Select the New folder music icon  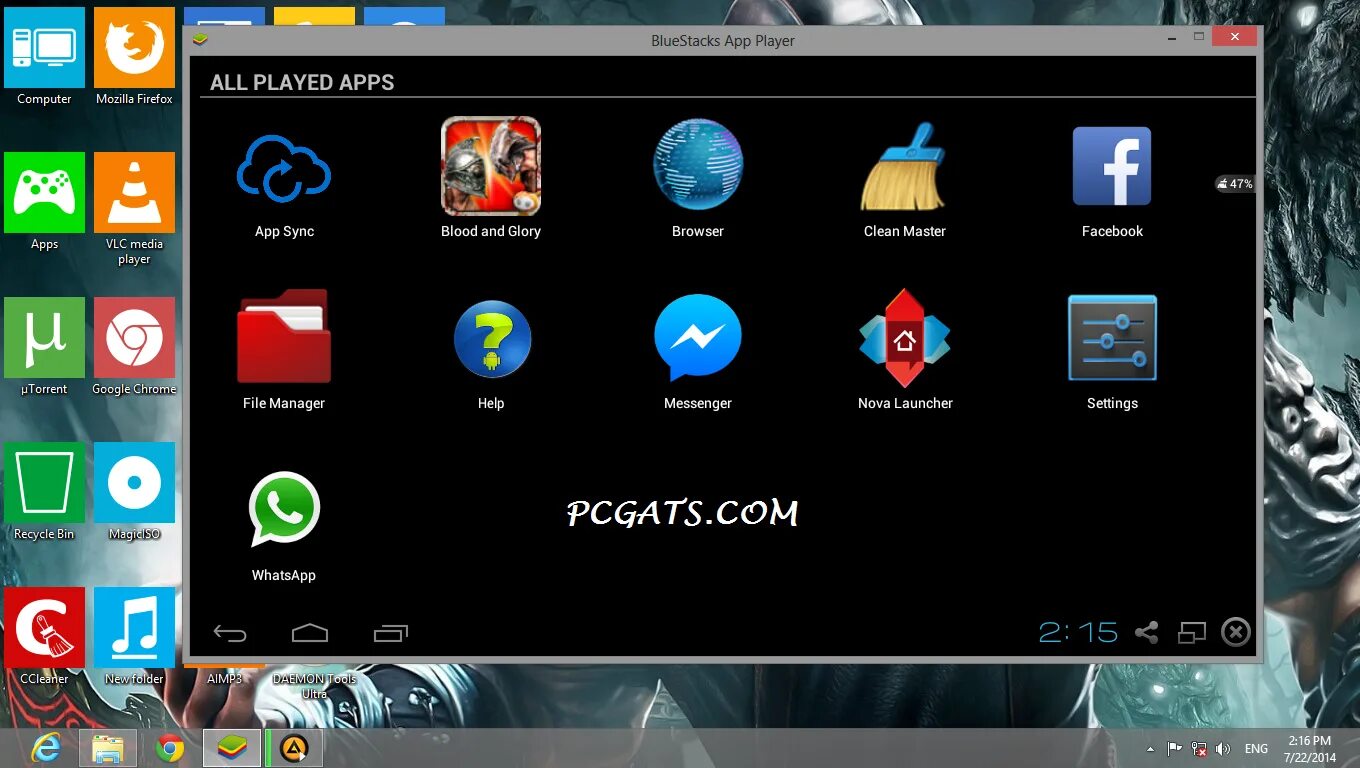point(134,636)
